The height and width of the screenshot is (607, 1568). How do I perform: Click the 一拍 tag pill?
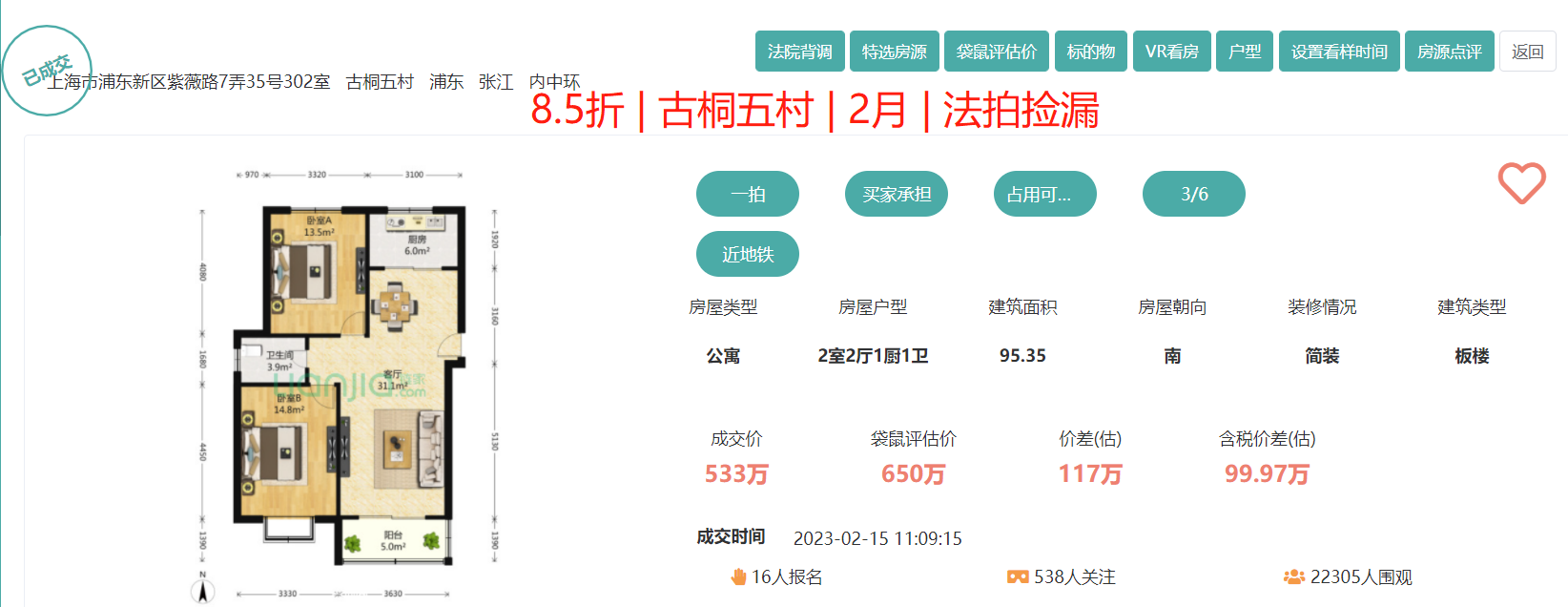tap(747, 194)
